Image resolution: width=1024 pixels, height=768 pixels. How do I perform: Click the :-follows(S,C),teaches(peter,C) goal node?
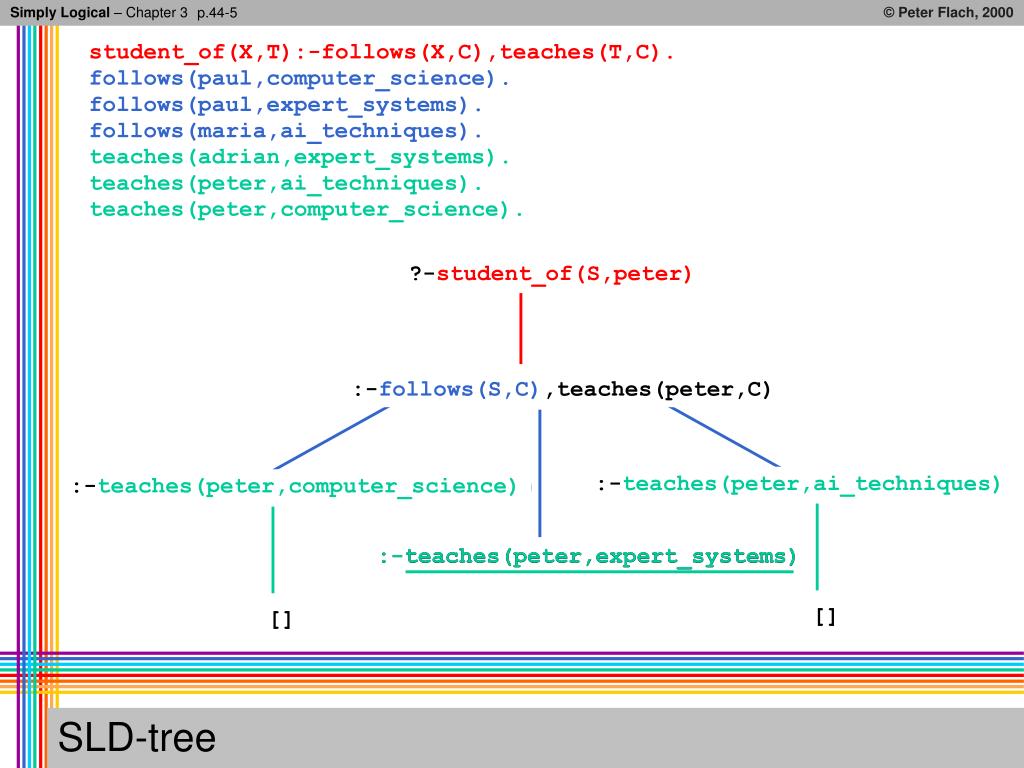point(562,389)
